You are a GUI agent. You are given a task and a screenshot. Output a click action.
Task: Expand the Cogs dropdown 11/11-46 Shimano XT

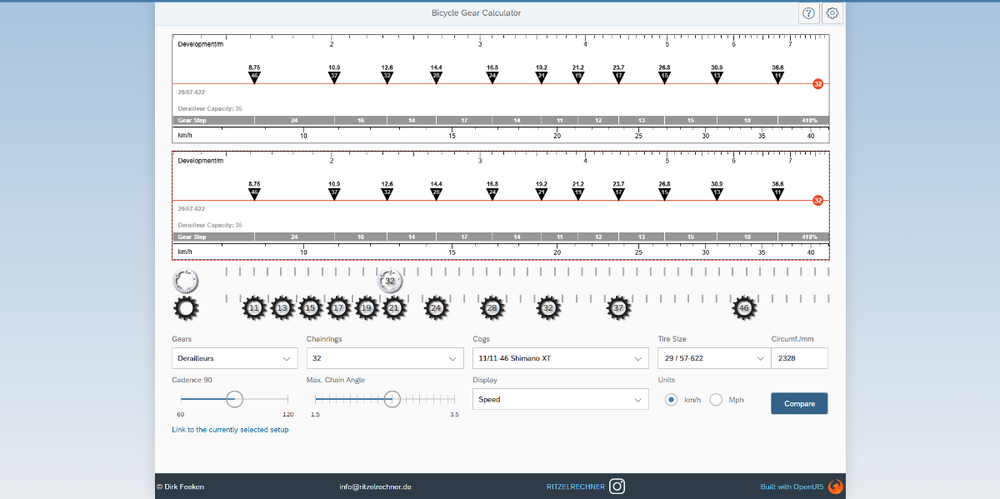(560, 358)
